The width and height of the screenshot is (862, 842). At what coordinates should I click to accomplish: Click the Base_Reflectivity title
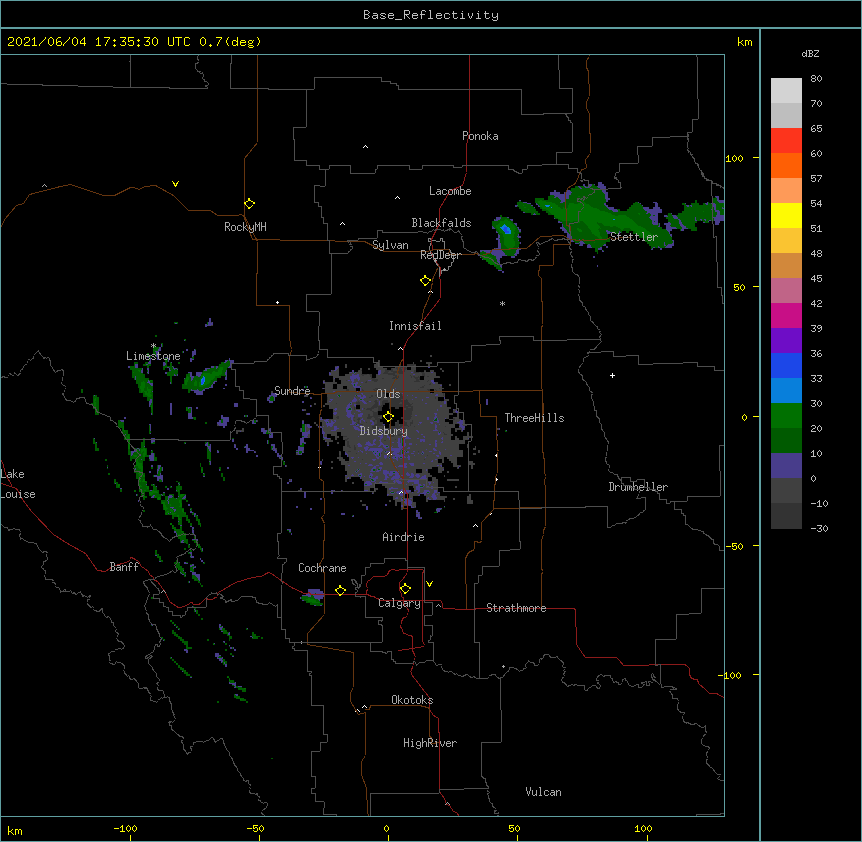431,15
